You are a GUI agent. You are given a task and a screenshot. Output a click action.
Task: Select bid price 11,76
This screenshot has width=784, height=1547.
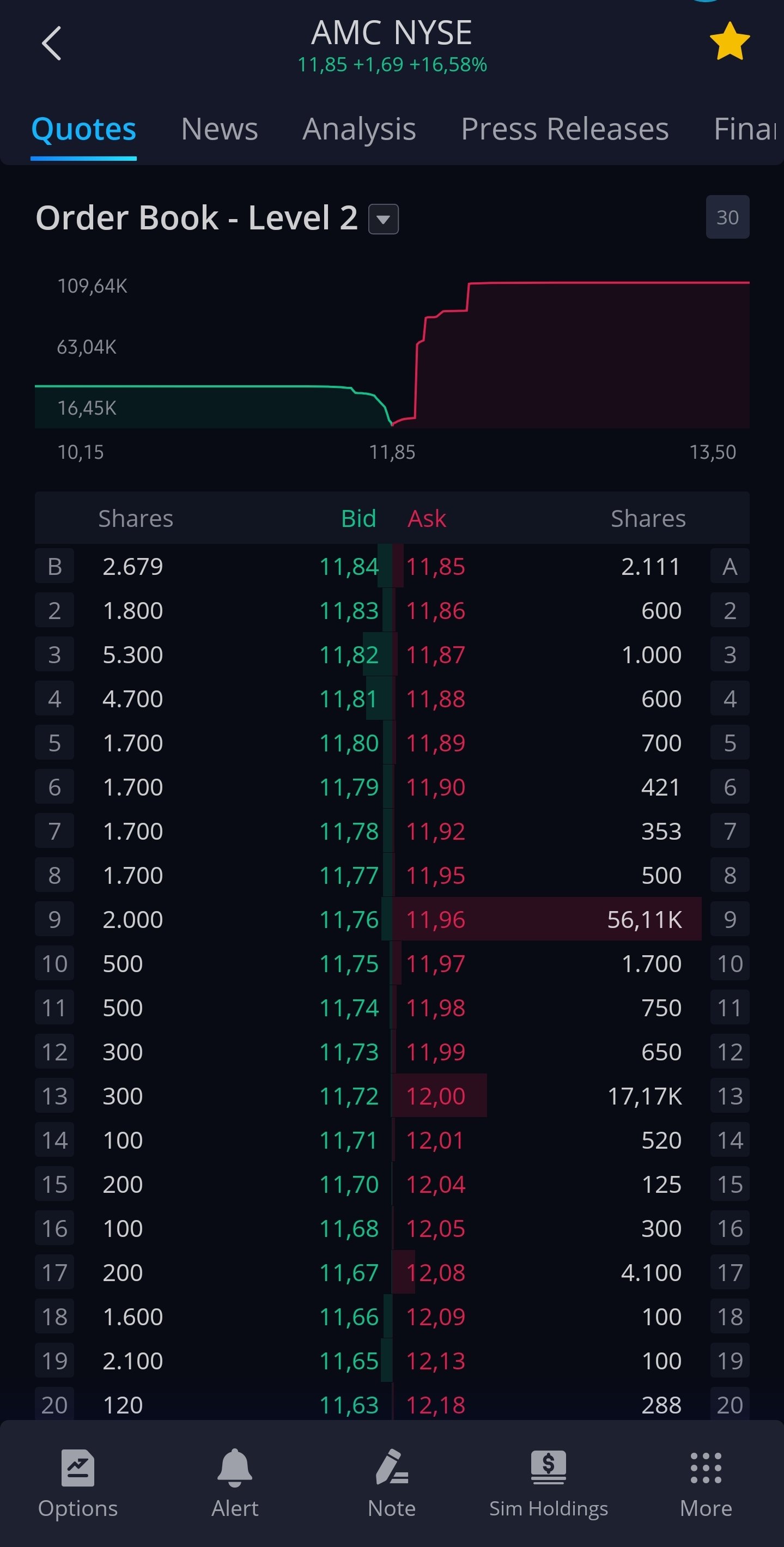coord(349,919)
